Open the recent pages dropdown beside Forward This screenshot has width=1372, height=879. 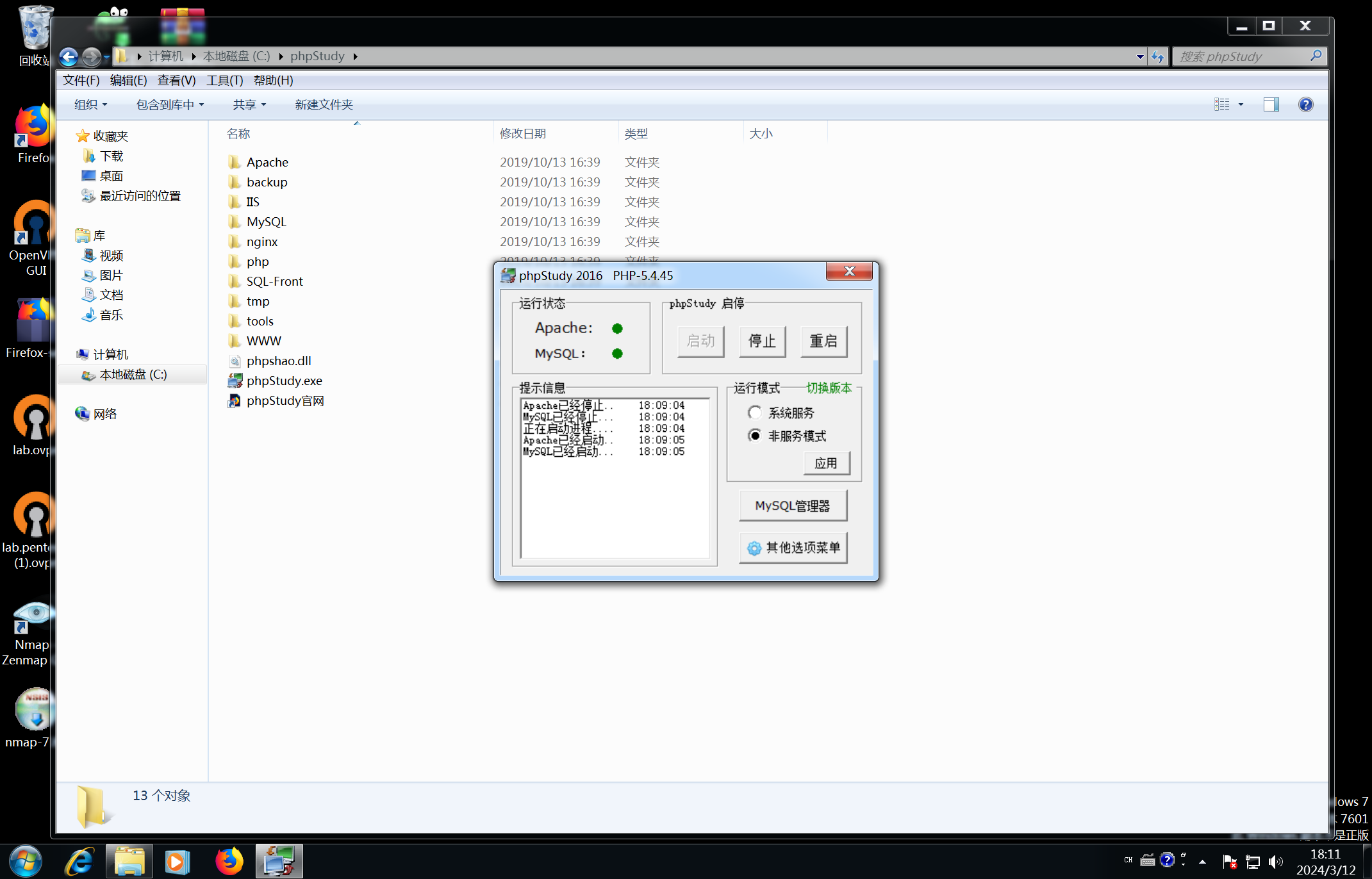pos(106,56)
